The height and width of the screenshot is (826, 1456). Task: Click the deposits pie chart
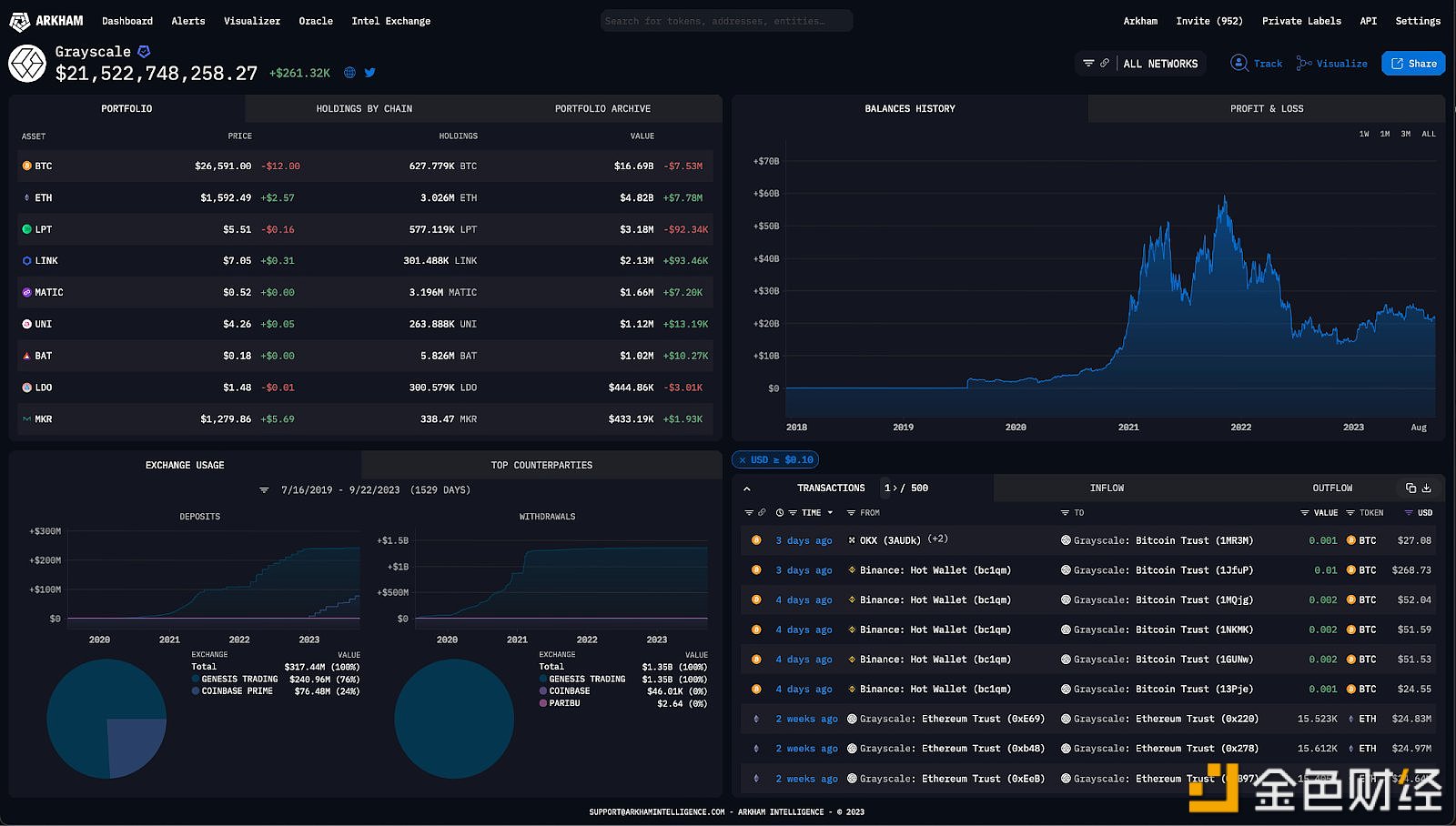coord(106,719)
